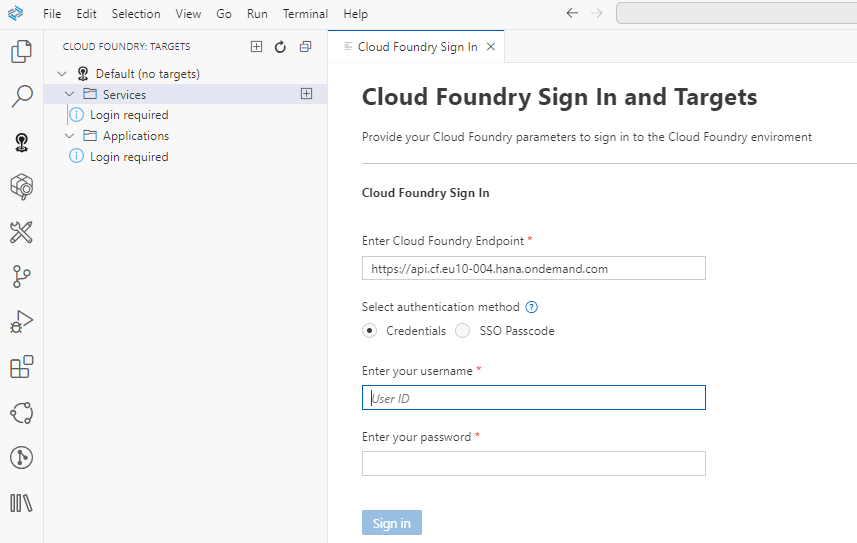Click the Sign in button
Image resolution: width=857 pixels, height=543 pixels.
pyautogui.click(x=391, y=523)
